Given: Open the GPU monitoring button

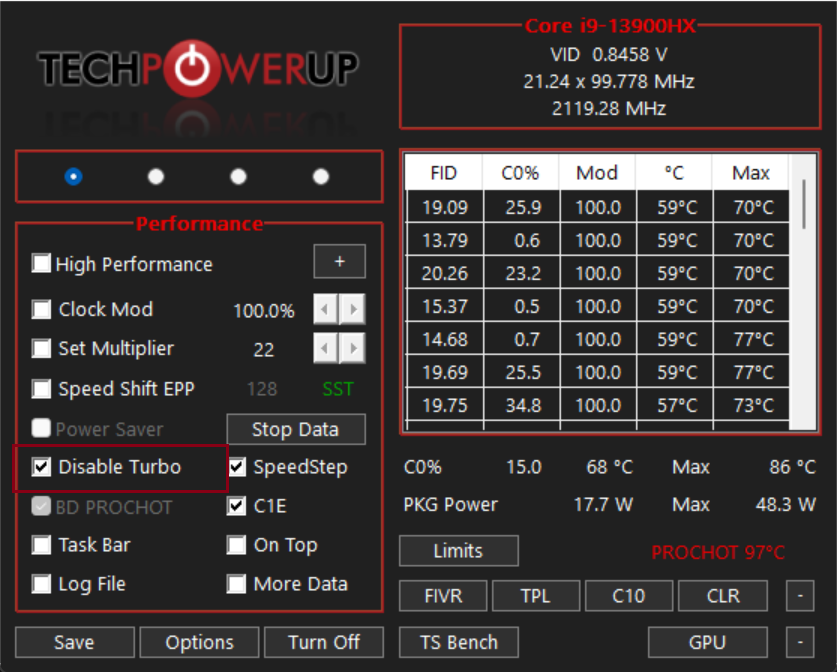Looking at the screenshot, I should click(x=708, y=642).
